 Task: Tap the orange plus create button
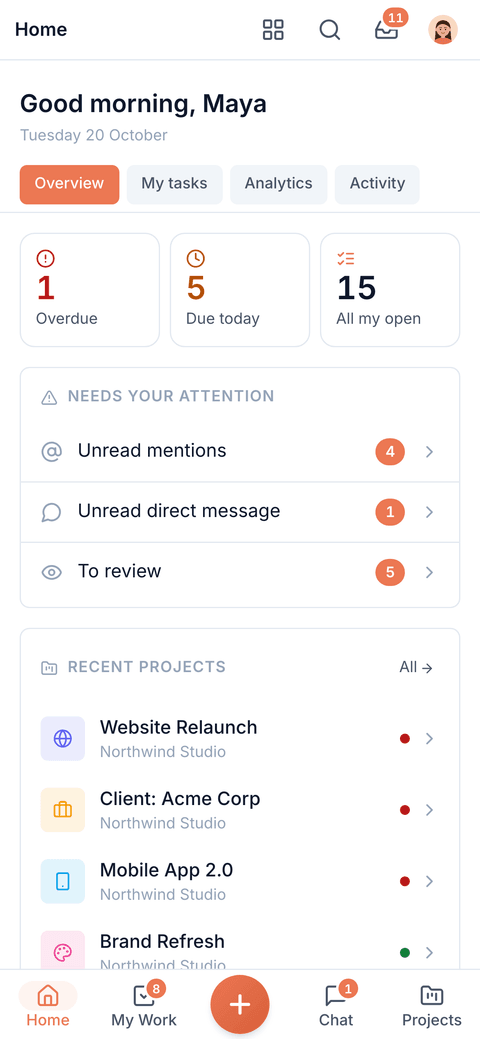tap(240, 1005)
